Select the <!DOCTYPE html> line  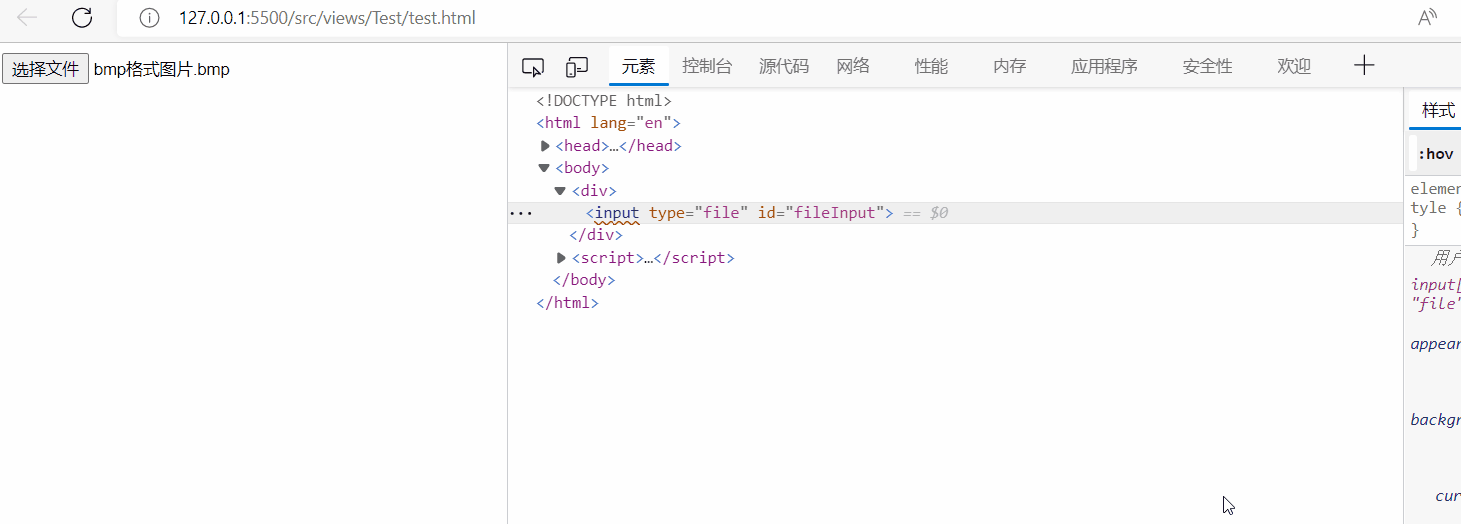tap(604, 101)
